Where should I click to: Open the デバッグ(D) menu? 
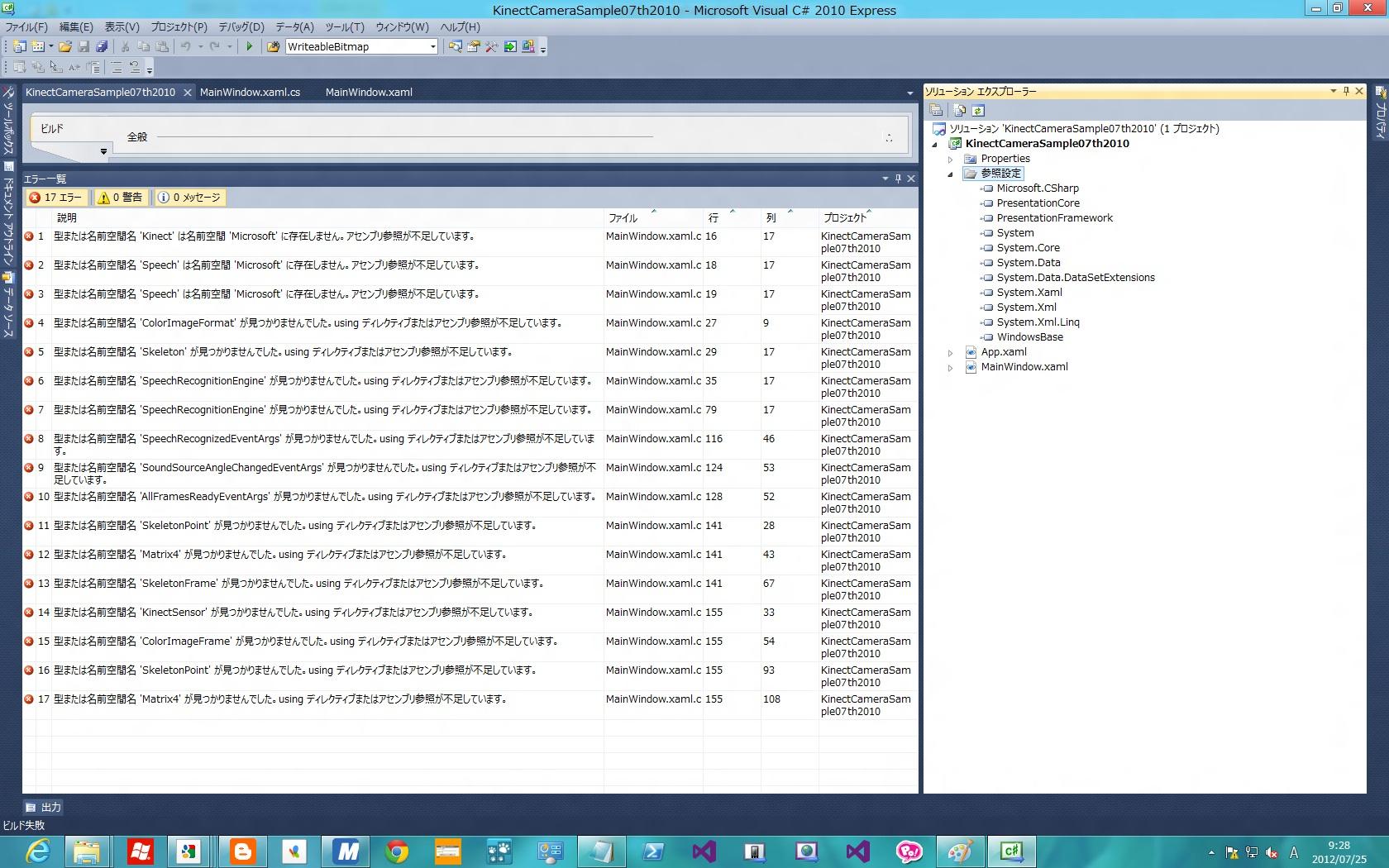point(241,27)
